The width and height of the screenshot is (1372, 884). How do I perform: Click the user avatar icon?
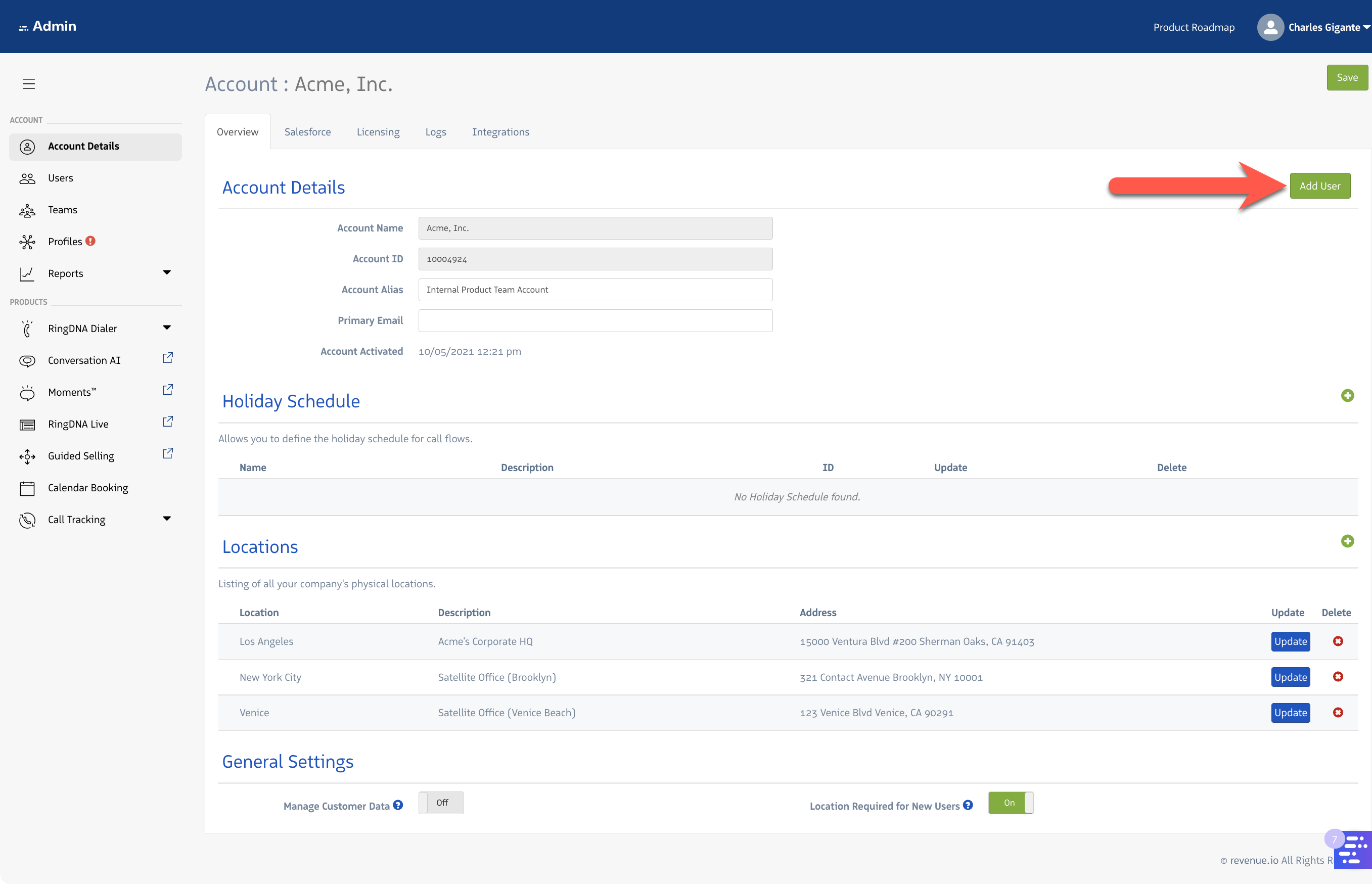(1270, 27)
